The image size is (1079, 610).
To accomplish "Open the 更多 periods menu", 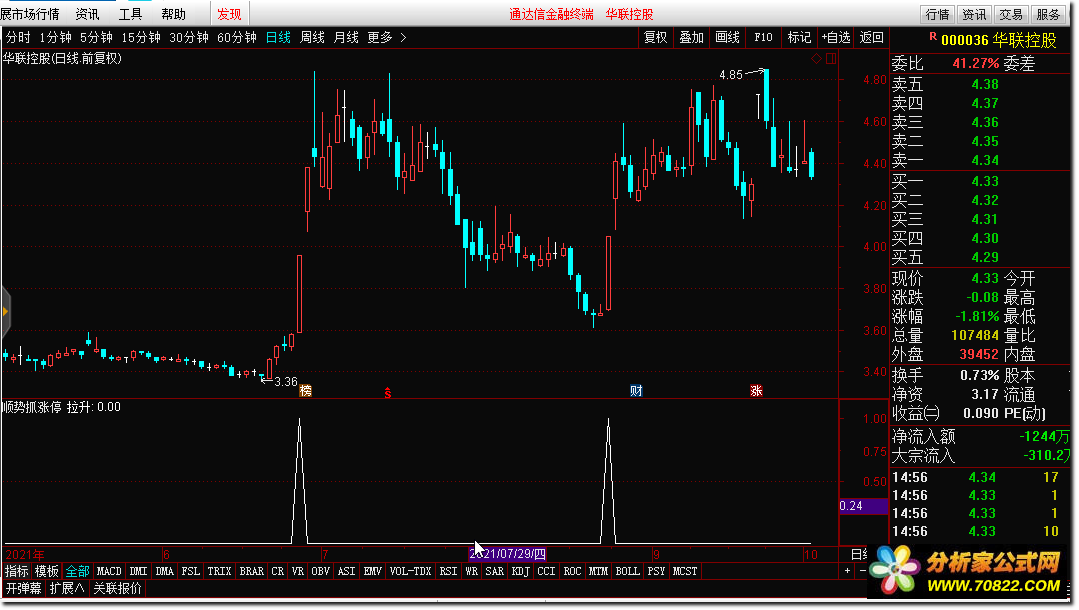I will tap(380, 37).
